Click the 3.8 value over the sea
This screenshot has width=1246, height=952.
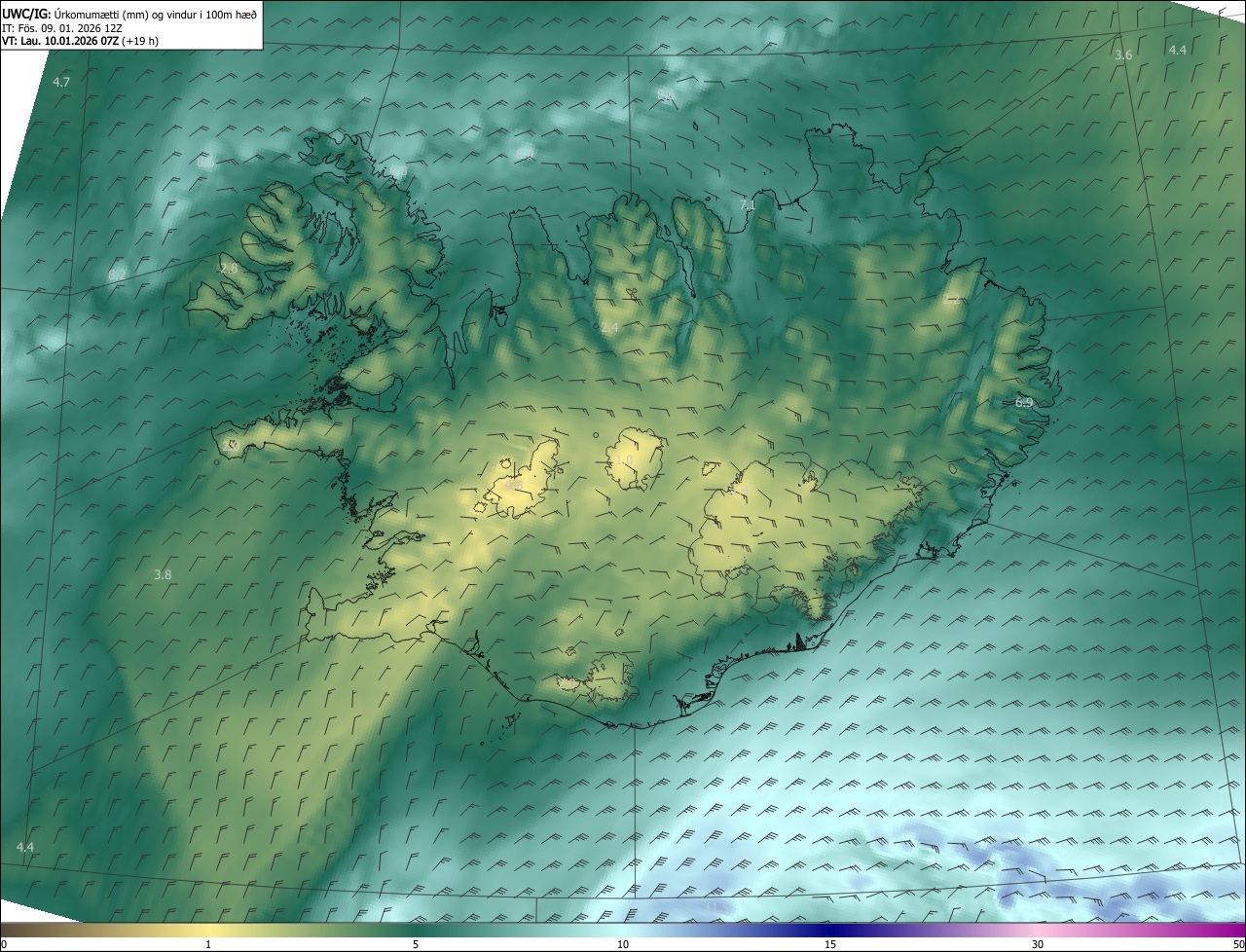click(163, 575)
